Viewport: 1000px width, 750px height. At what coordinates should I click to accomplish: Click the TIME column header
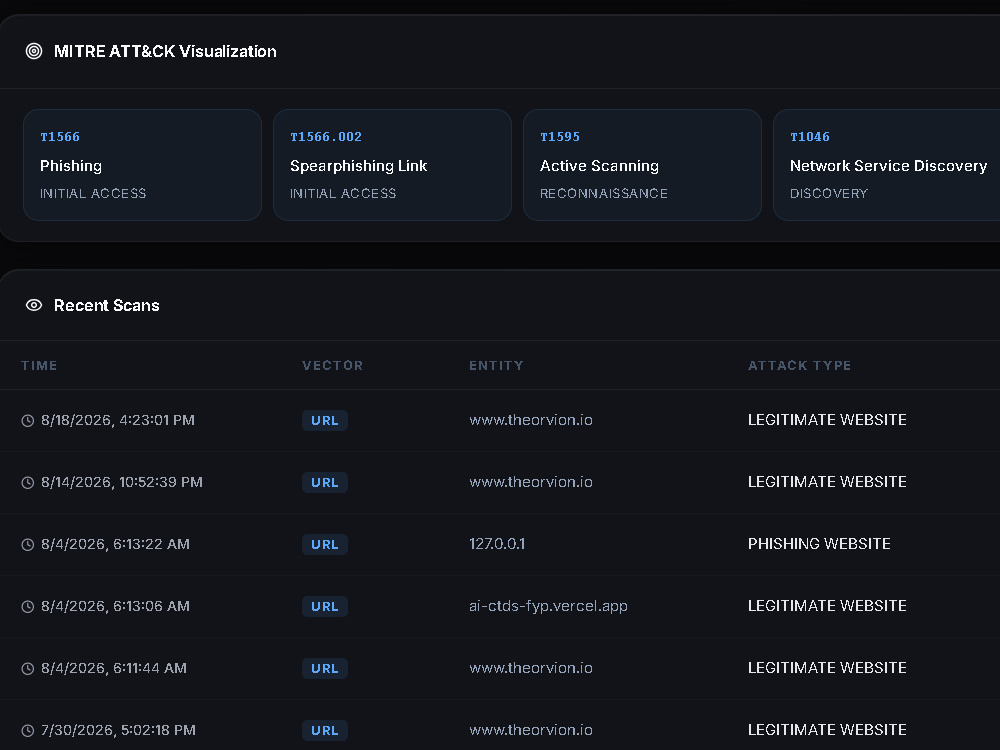tap(39, 365)
